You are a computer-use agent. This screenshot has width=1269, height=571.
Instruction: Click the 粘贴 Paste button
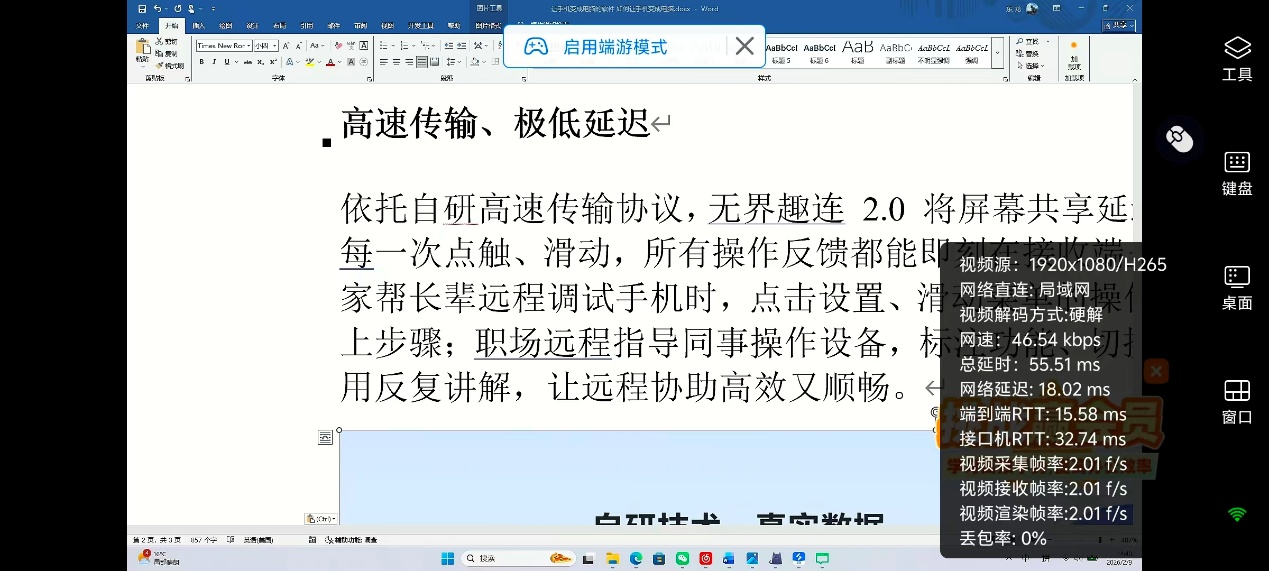pos(143,51)
